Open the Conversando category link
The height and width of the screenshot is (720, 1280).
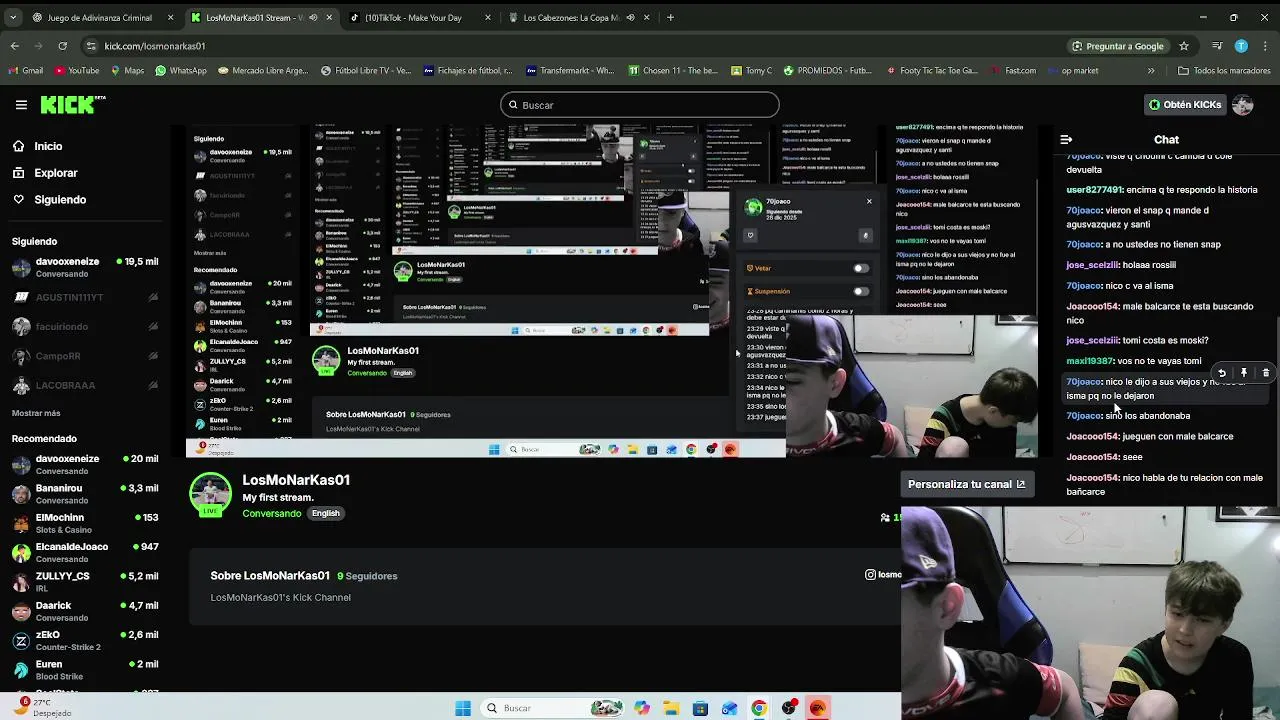click(271, 513)
